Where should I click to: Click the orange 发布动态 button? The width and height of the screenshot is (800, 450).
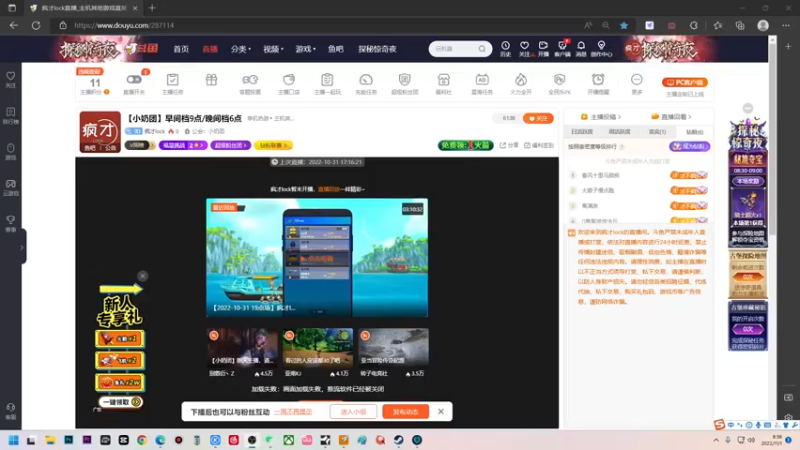tap(406, 412)
